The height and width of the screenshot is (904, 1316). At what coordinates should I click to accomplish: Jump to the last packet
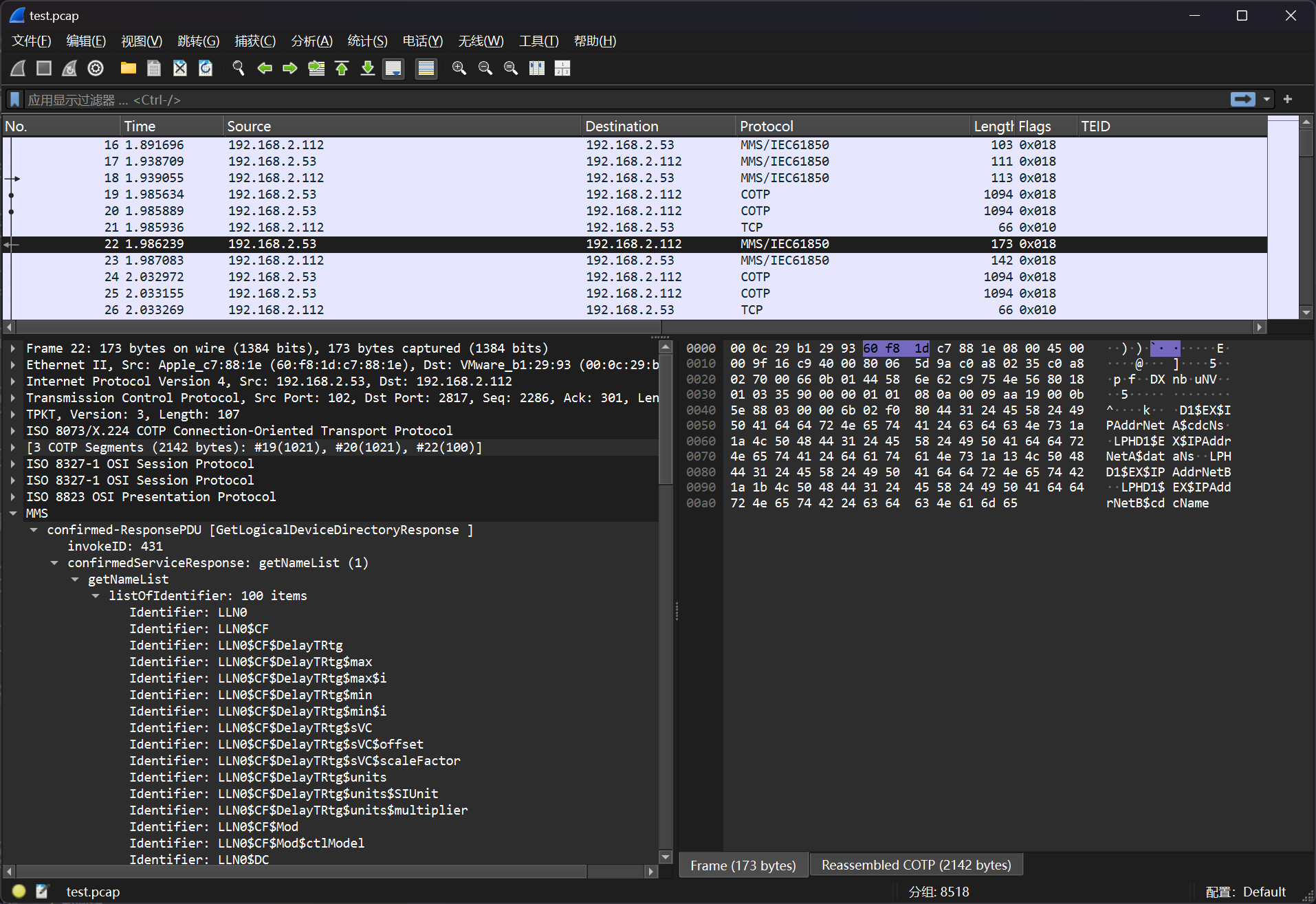pos(368,68)
